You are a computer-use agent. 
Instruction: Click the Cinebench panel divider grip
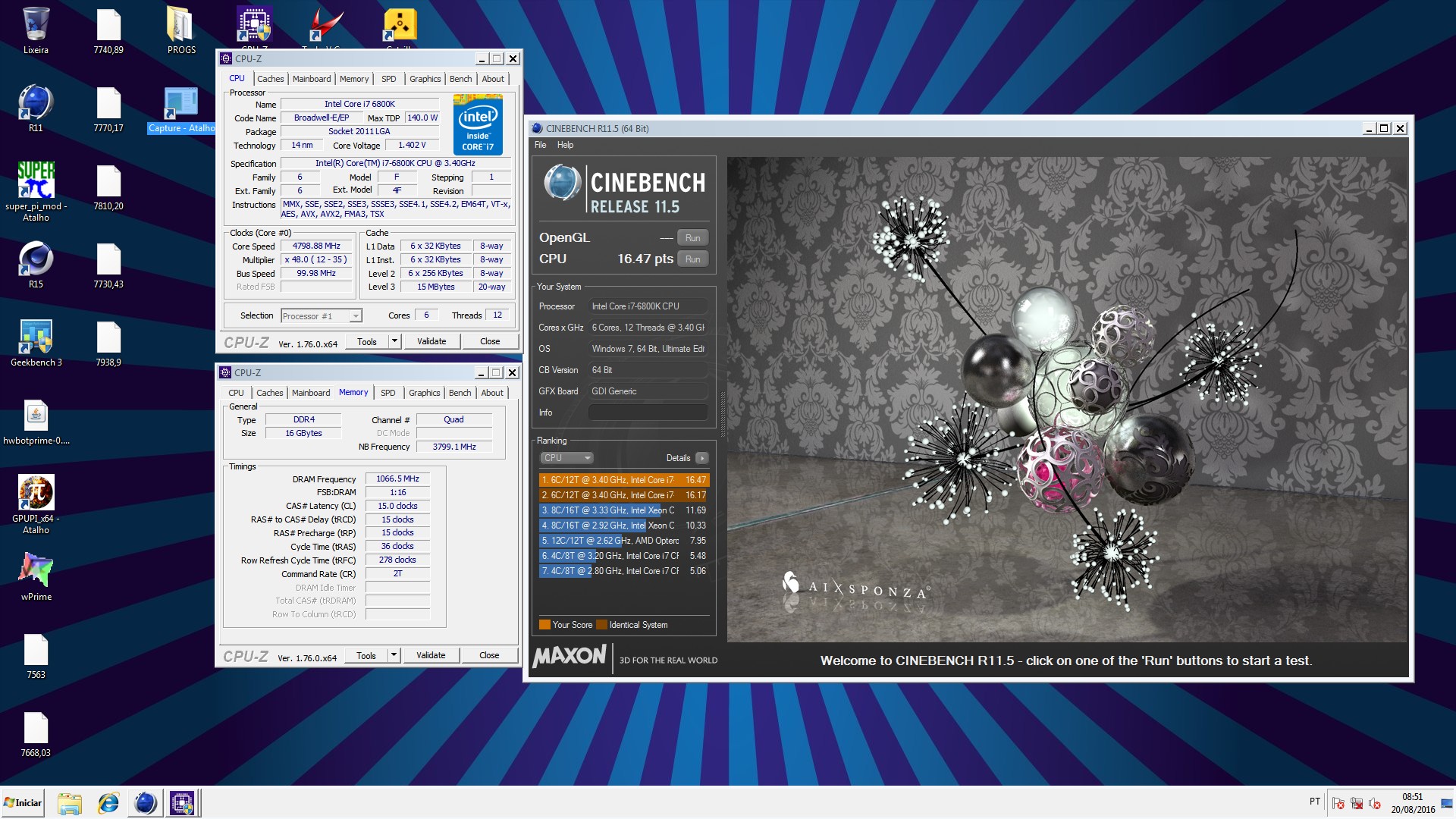point(723,415)
